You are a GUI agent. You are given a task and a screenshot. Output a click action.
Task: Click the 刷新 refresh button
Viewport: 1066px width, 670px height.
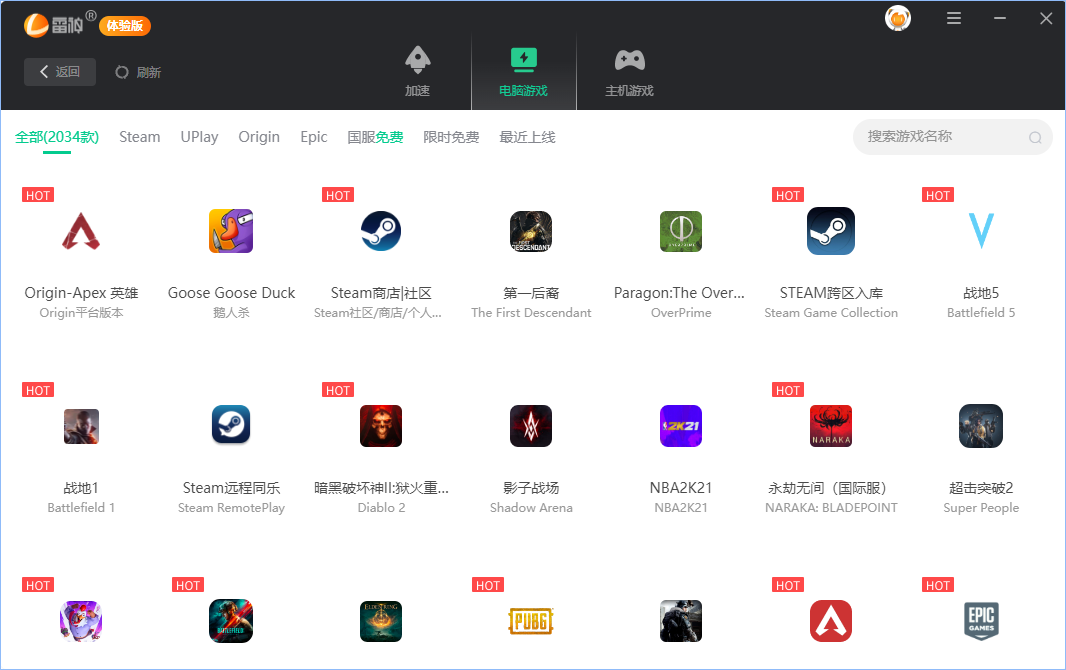pyautogui.click(x=138, y=72)
